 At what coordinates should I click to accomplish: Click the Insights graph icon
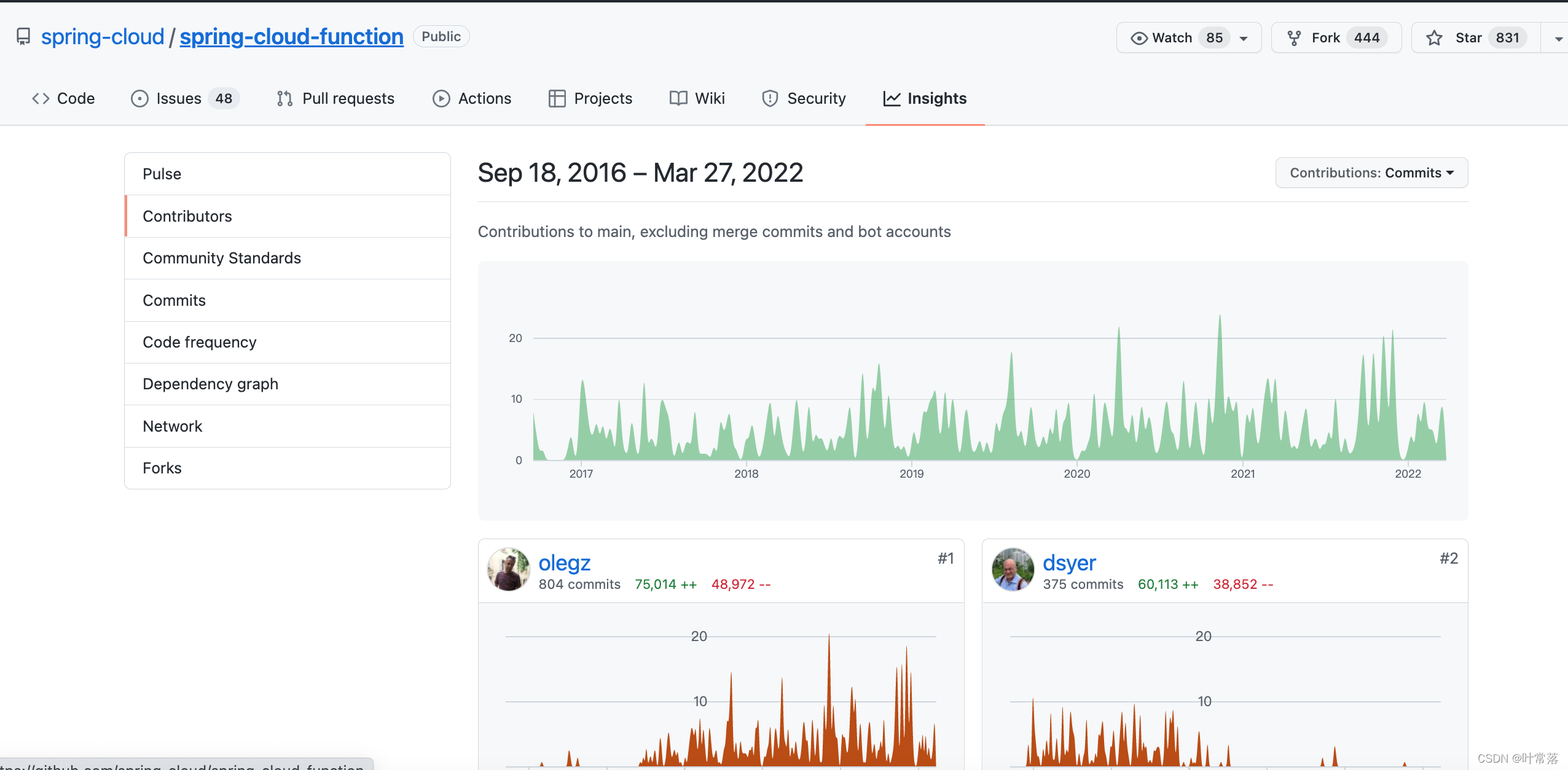tap(892, 98)
